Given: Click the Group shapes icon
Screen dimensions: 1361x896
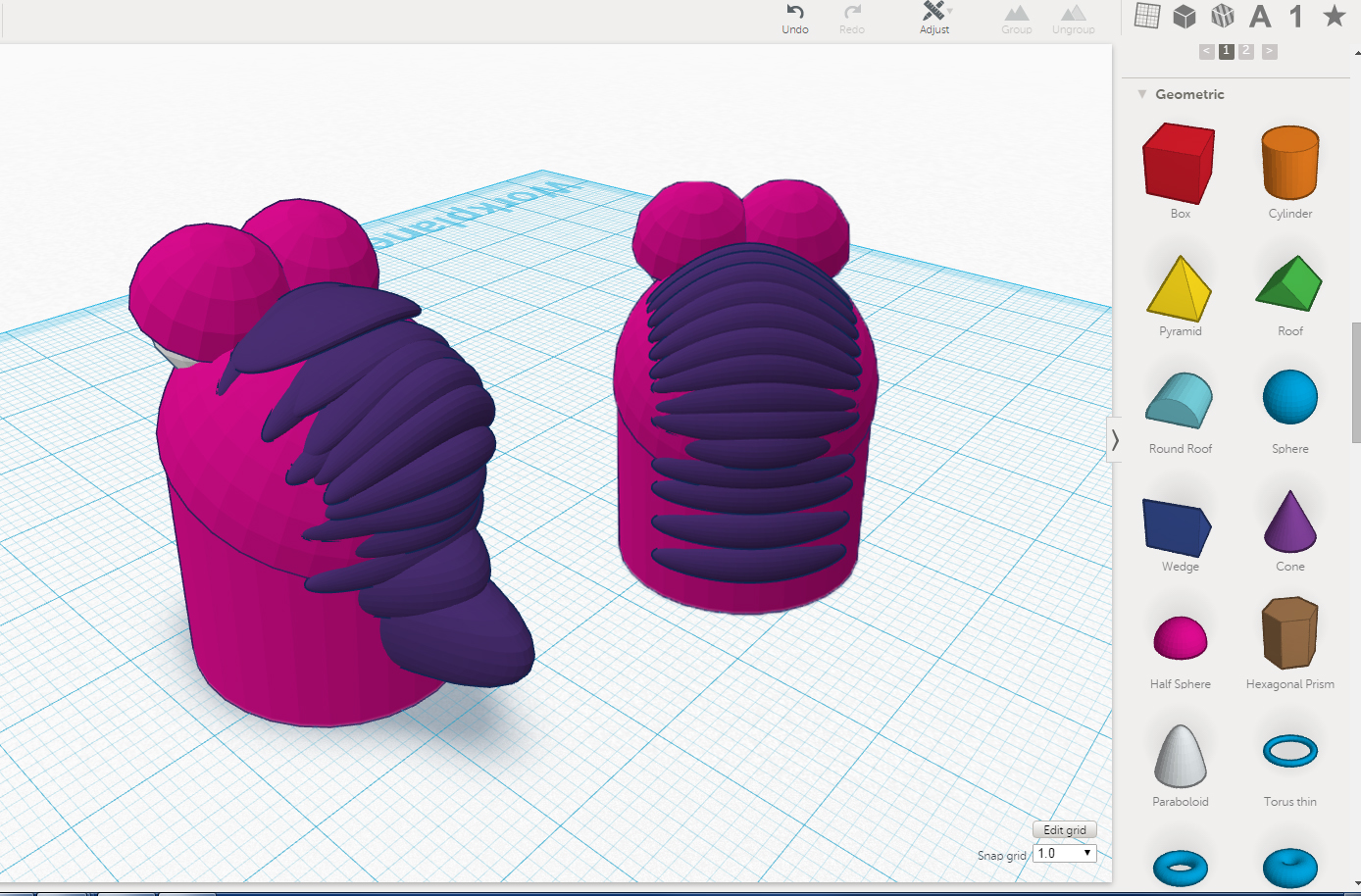Looking at the screenshot, I should (1017, 19).
